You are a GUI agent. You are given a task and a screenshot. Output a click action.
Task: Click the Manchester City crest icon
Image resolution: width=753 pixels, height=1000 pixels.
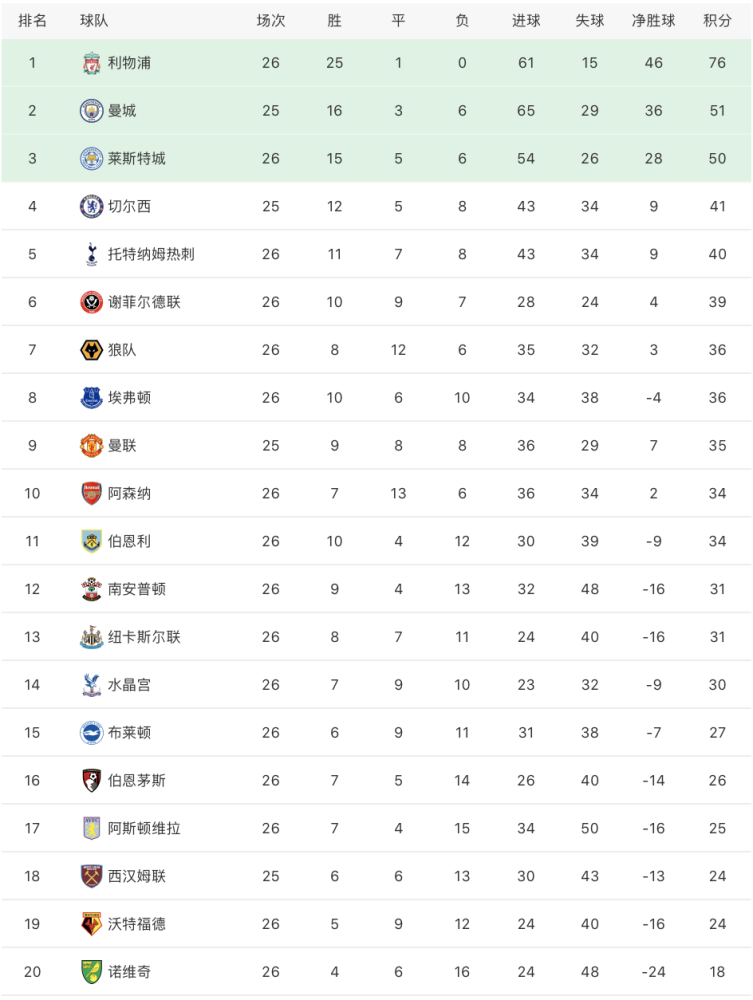tap(92, 111)
